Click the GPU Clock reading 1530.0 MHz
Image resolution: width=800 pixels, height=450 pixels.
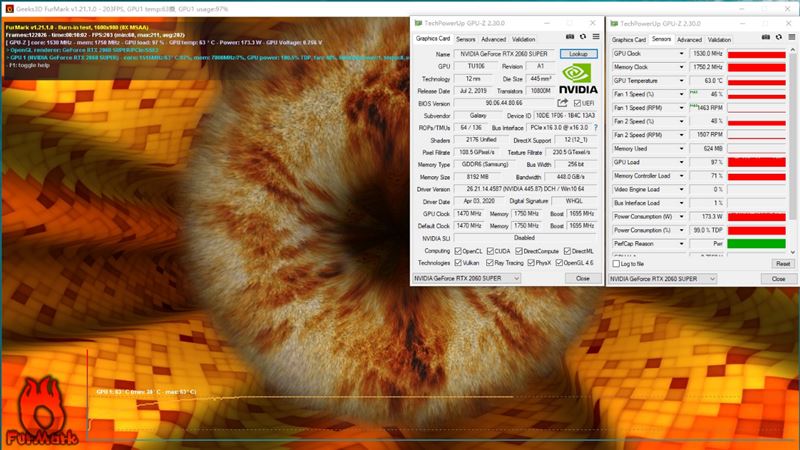(x=707, y=54)
